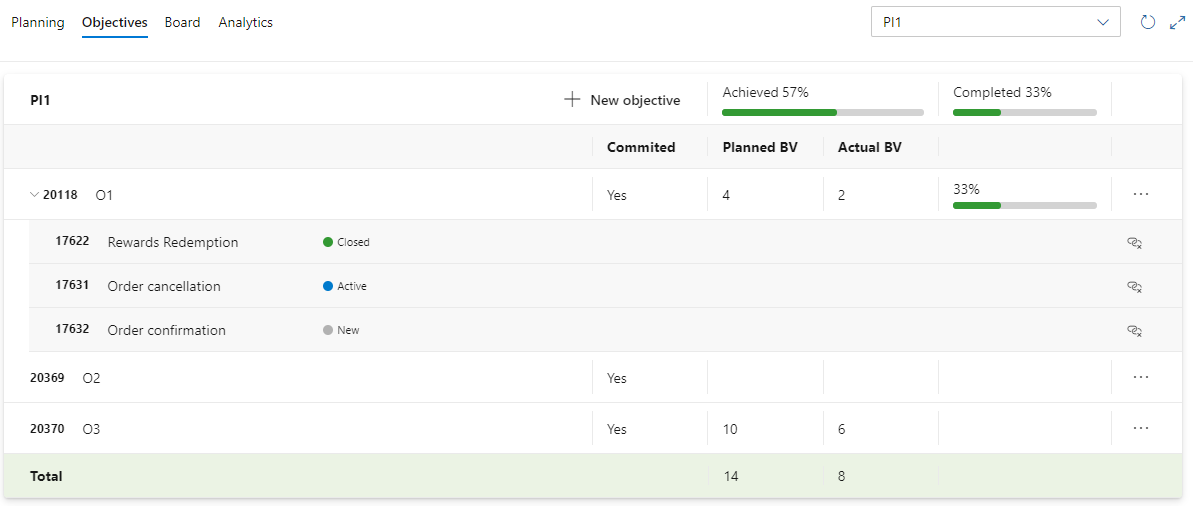Unlink the Order cancellation work item

tap(1134, 287)
